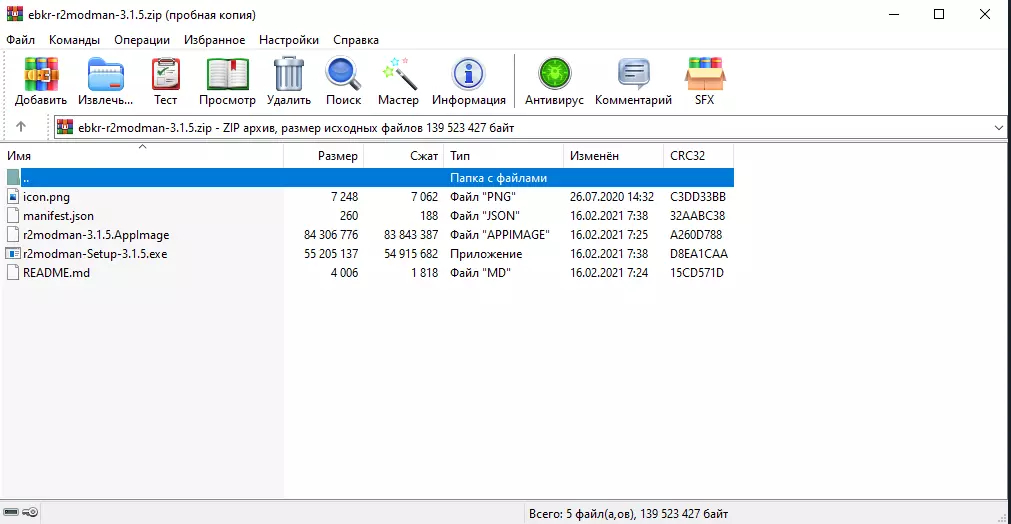Start Антивирус scan icon
Viewport: 1011px width, 524px height.
(x=555, y=74)
